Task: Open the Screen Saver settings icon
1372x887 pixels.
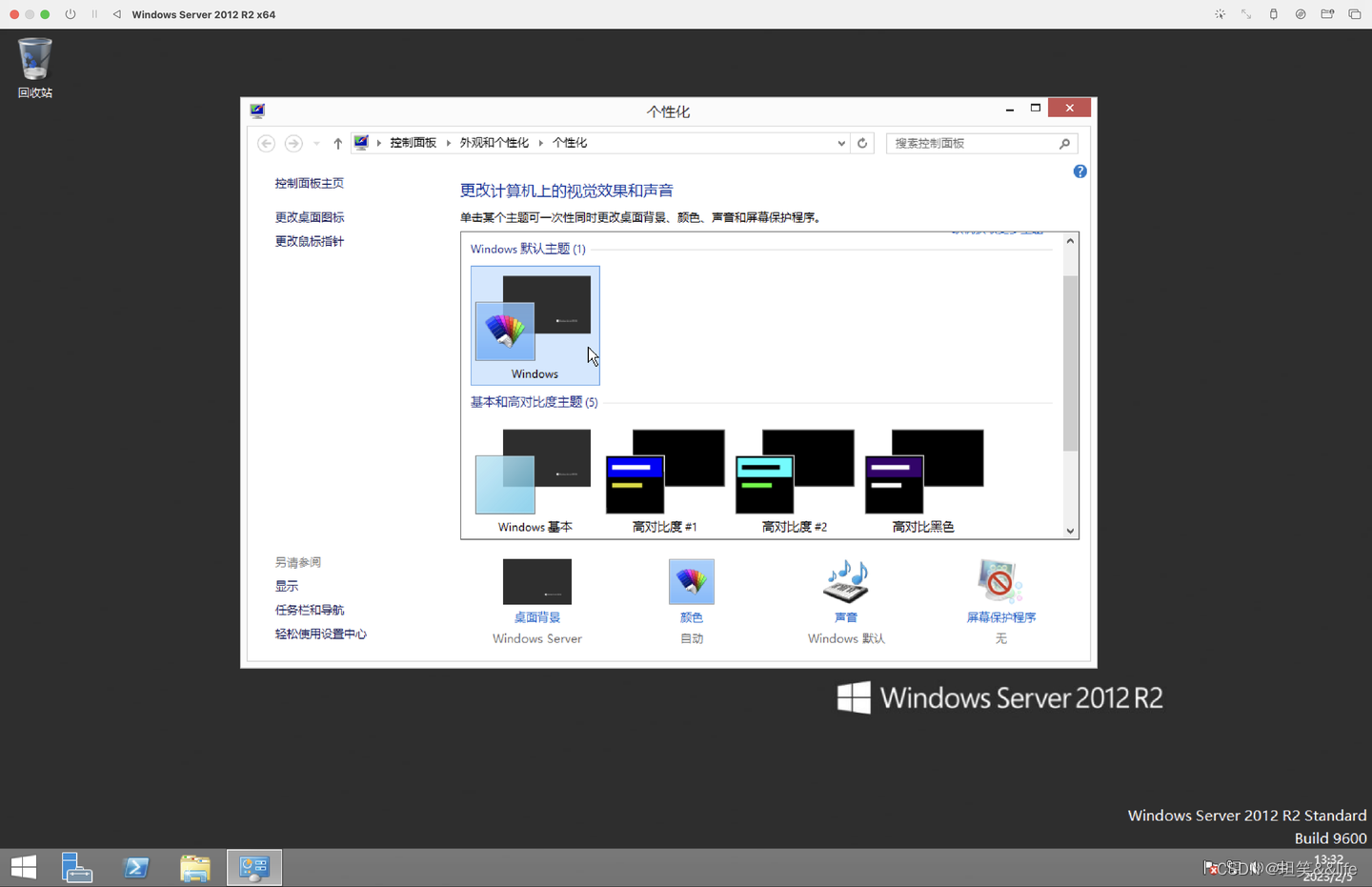Action: pos(1000,581)
